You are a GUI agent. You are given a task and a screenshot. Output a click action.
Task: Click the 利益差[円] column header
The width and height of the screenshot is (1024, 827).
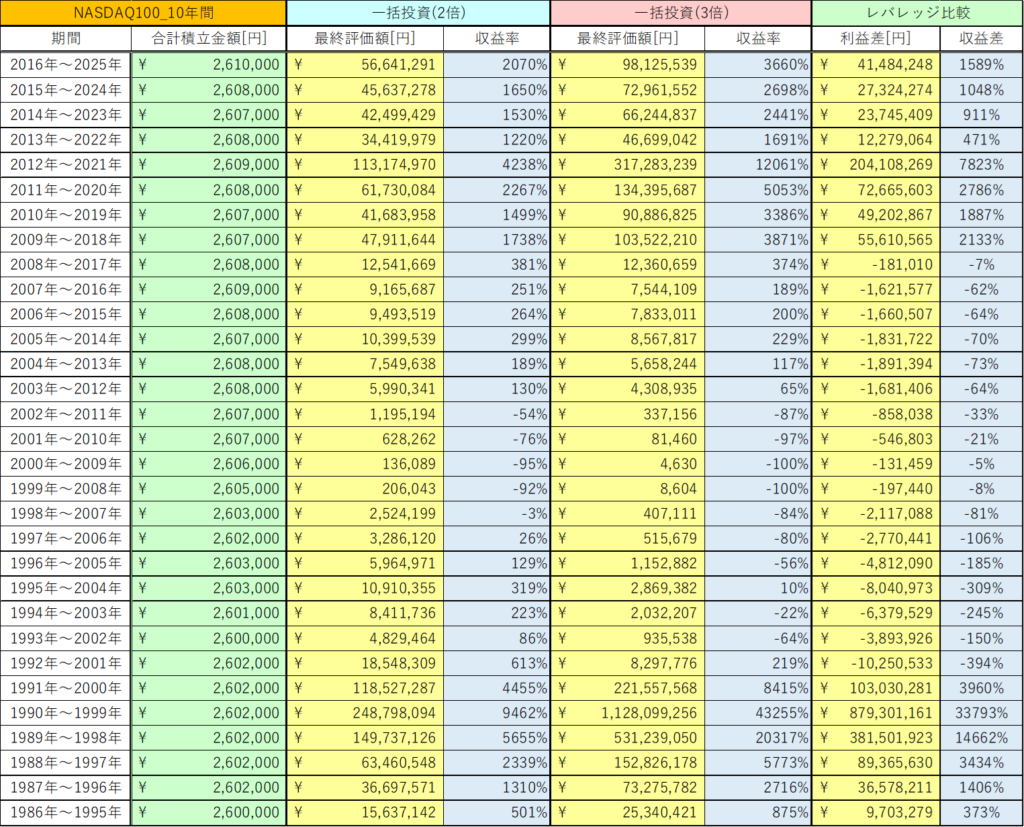876,39
